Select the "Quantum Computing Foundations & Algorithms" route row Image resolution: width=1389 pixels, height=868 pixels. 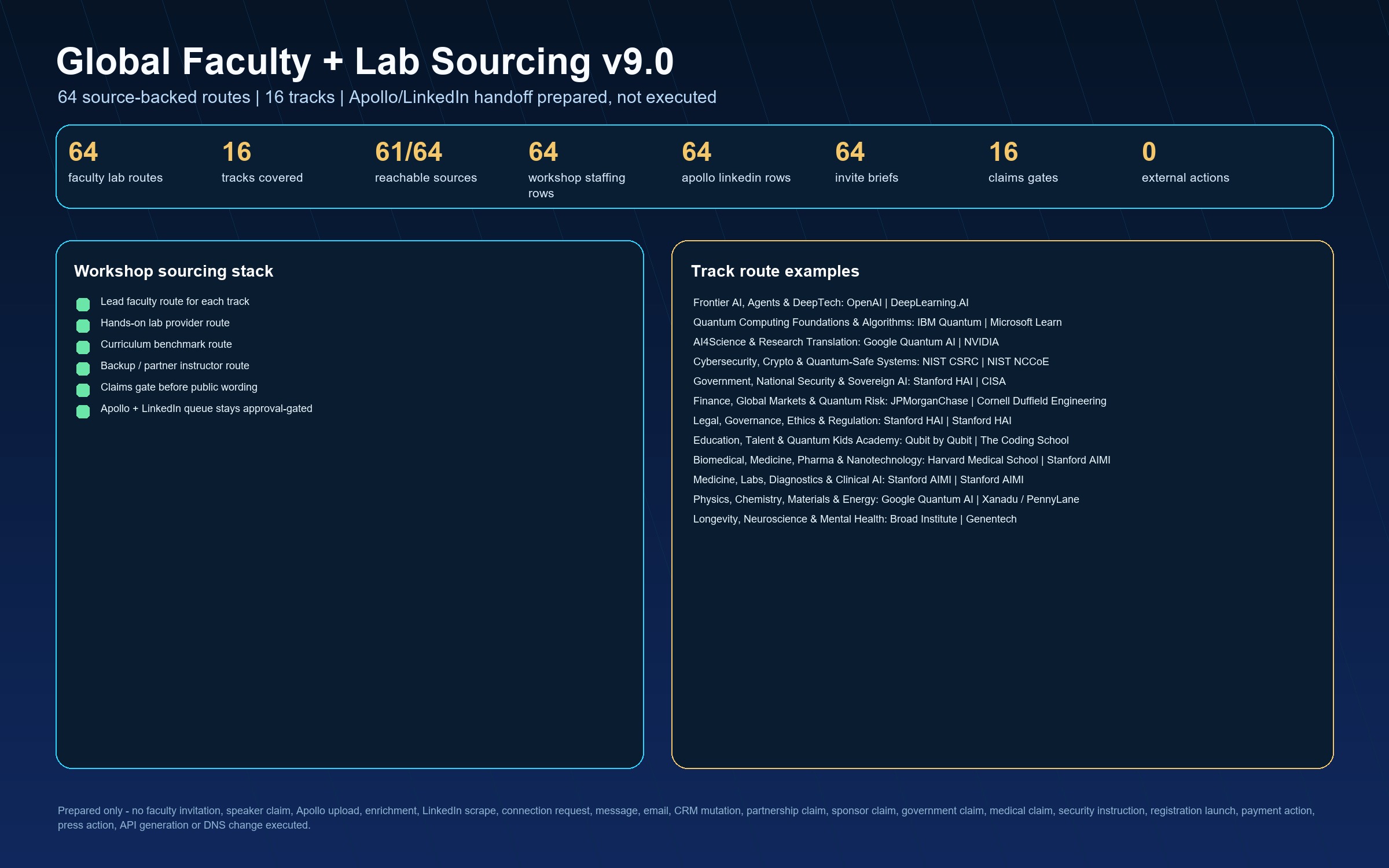(877, 322)
